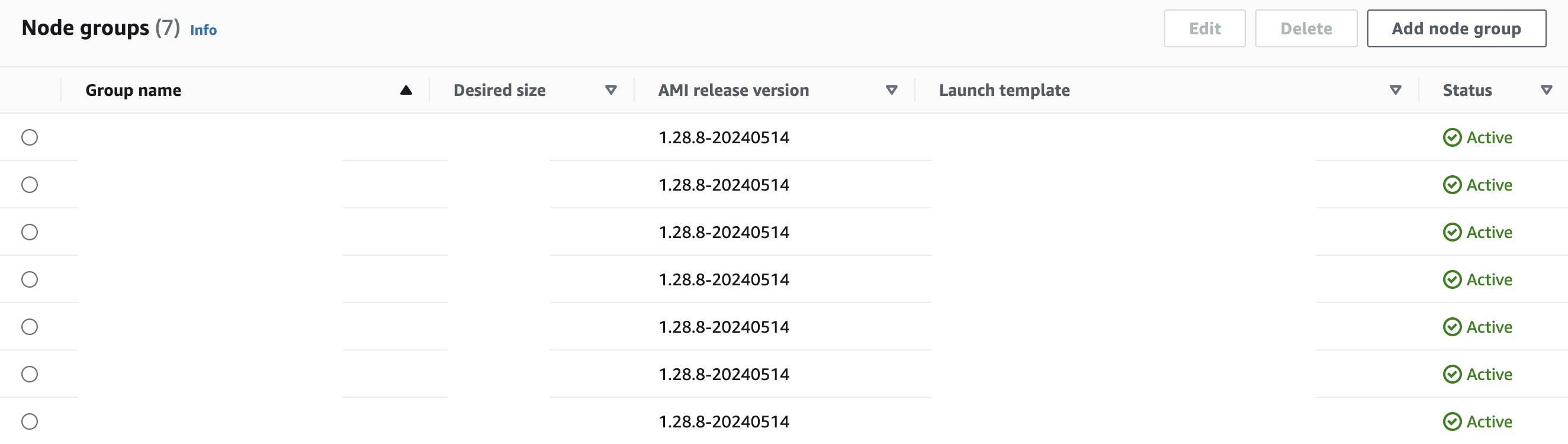Select the fifth node group radio button

(x=29, y=327)
